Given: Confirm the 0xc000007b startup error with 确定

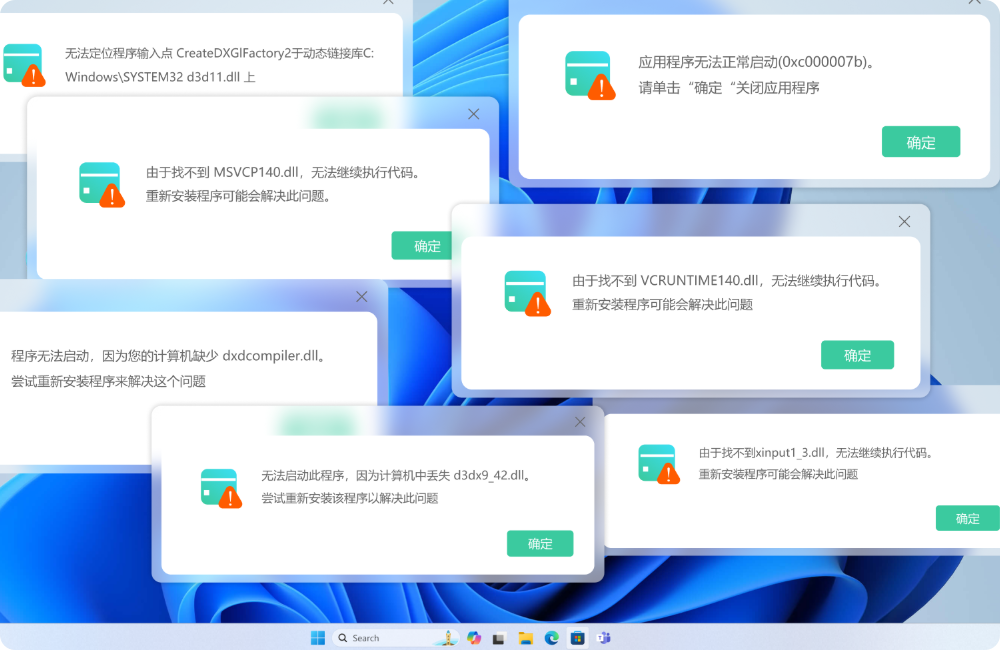Looking at the screenshot, I should click(x=920, y=142).
